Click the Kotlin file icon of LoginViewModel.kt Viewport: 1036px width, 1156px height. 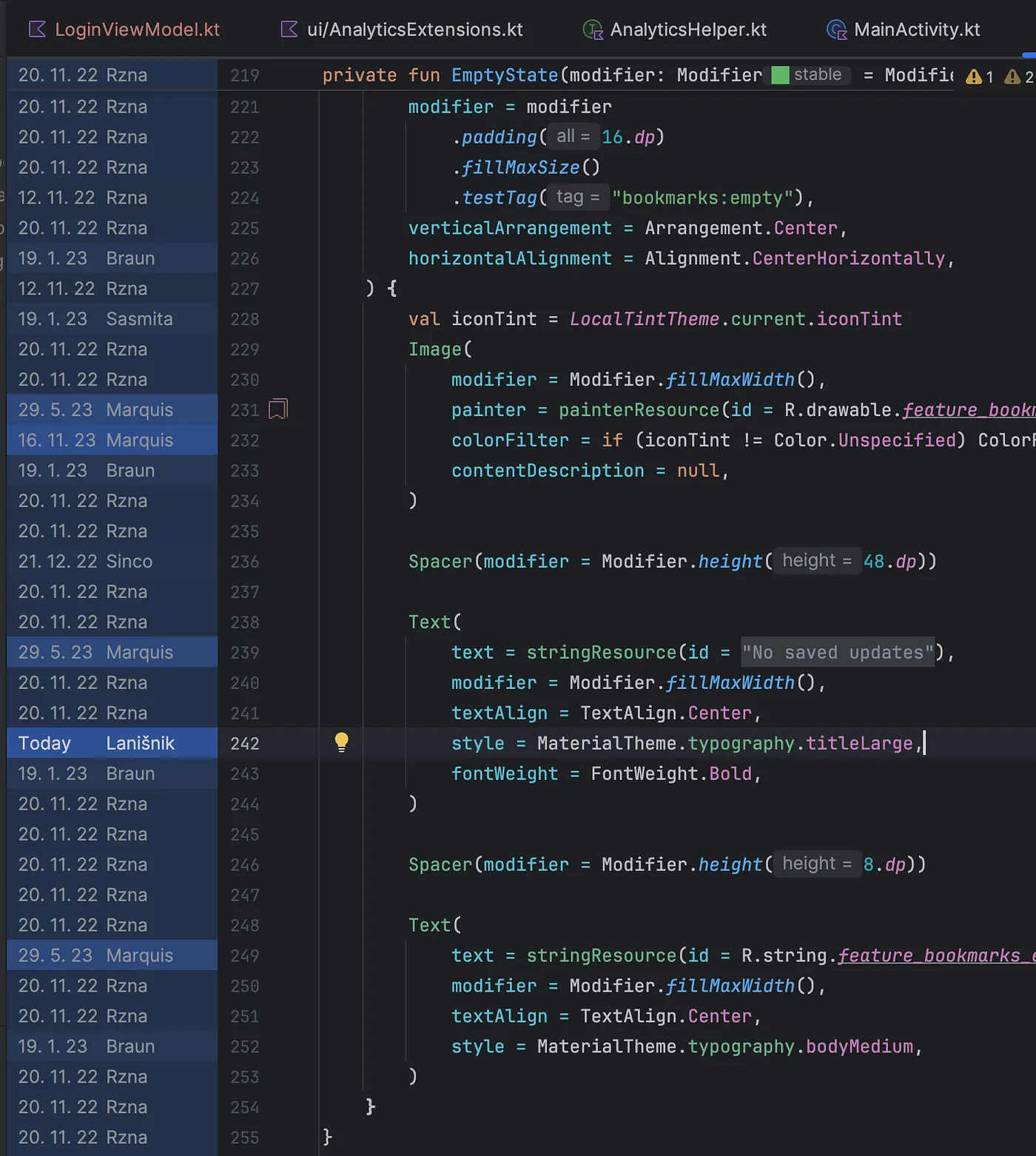pyautogui.click(x=37, y=30)
